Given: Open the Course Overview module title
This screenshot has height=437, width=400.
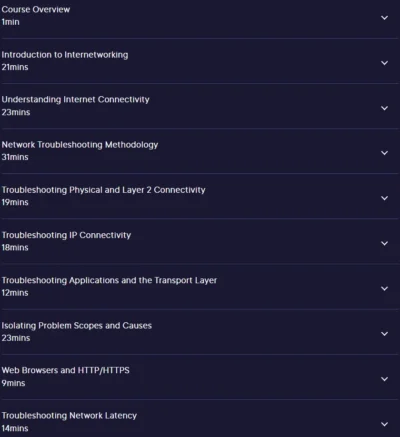Looking at the screenshot, I should pos(36,9).
